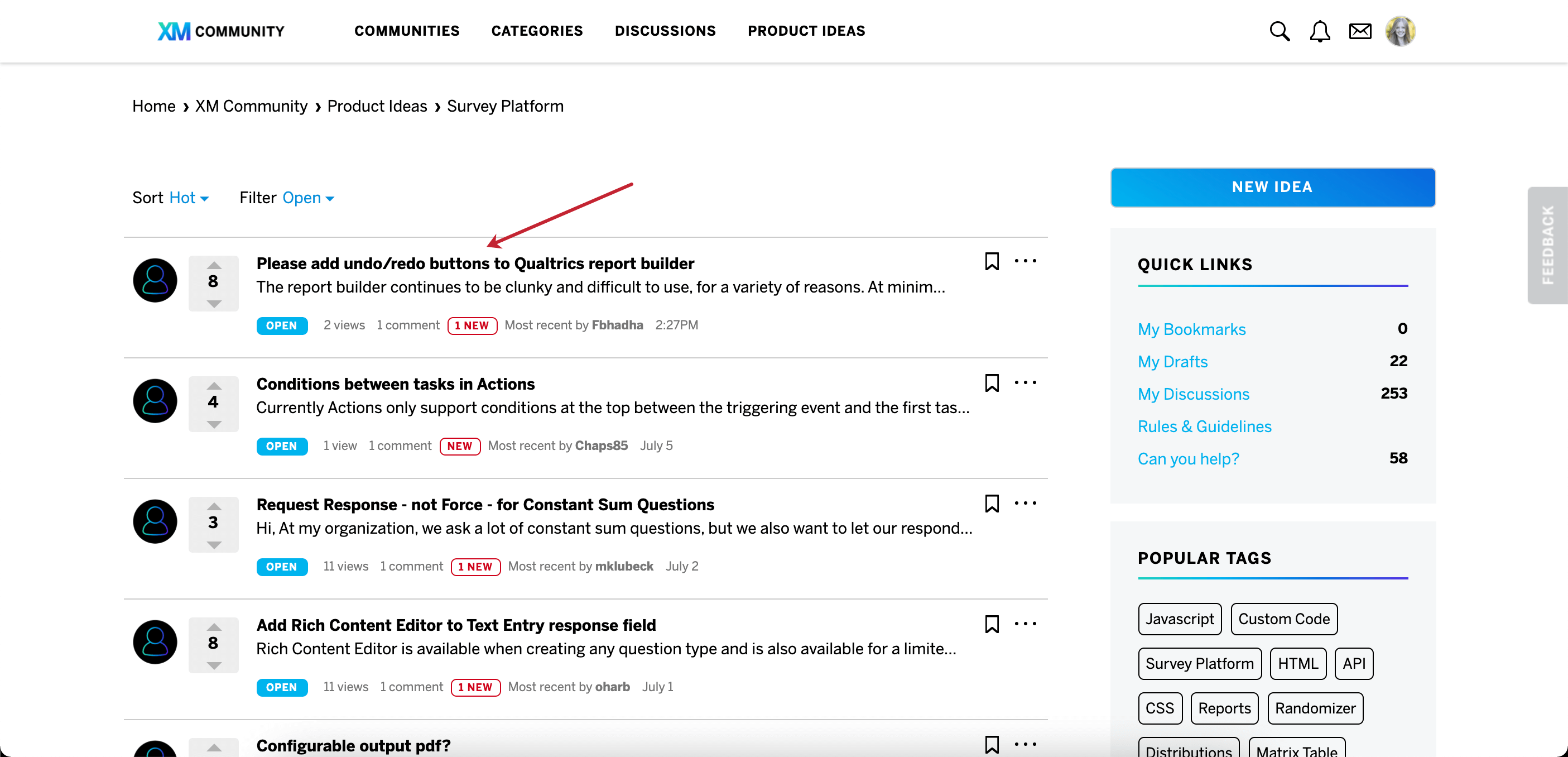Open options menu for undo/redo idea
This screenshot has width=1568, height=757.
[x=1025, y=261]
